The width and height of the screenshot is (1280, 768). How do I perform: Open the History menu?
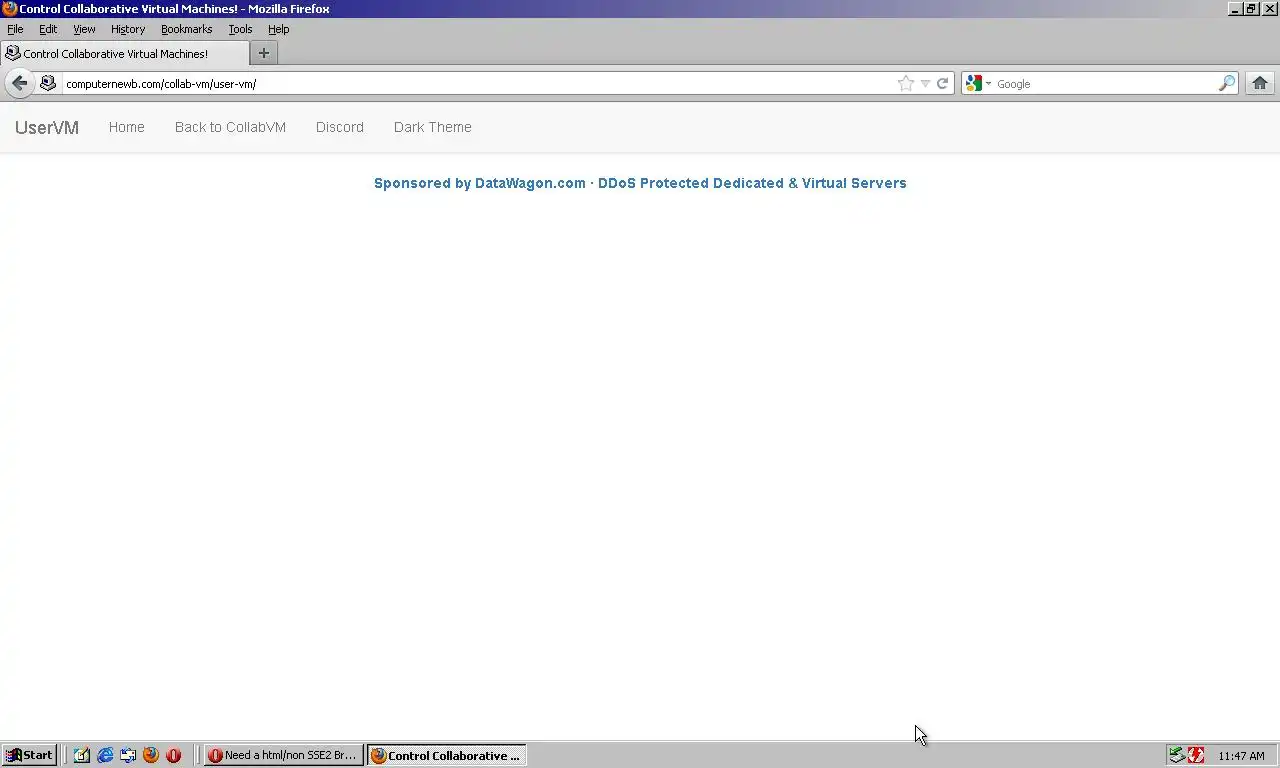[128, 29]
